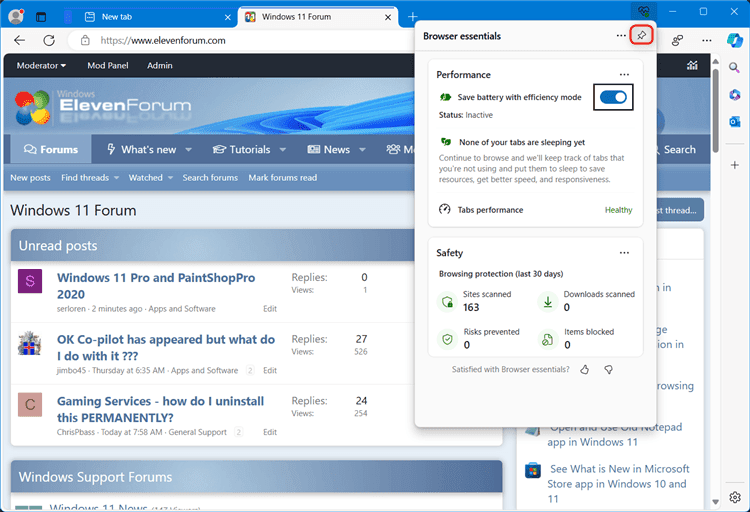Click Tabs performance row
The height and width of the screenshot is (512, 750).
point(535,210)
